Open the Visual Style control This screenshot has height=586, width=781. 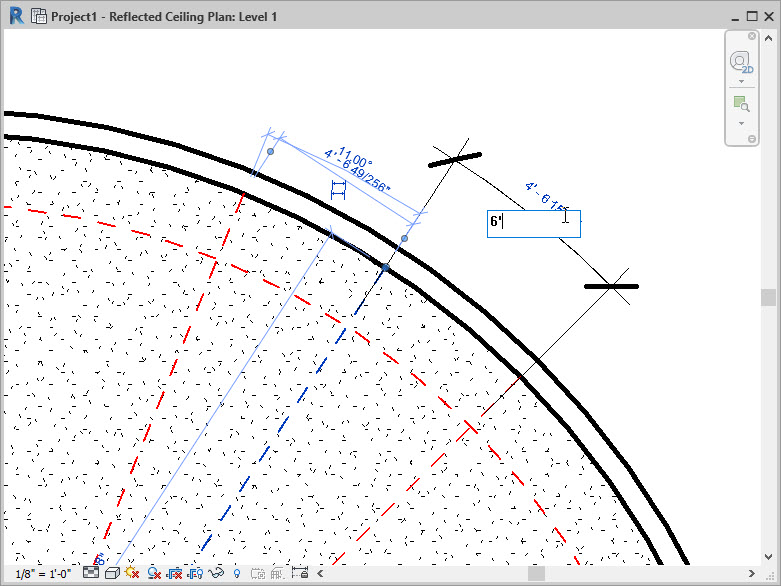(112, 573)
